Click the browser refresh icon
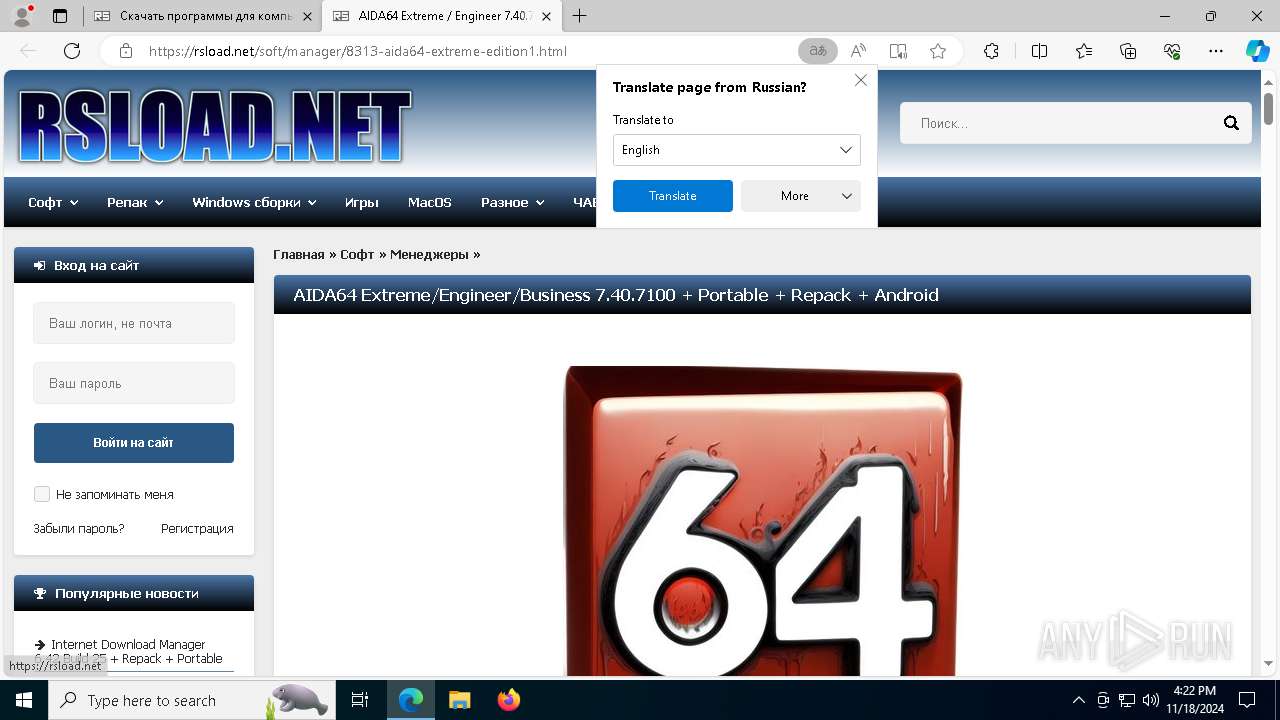The image size is (1280, 720). (72, 51)
